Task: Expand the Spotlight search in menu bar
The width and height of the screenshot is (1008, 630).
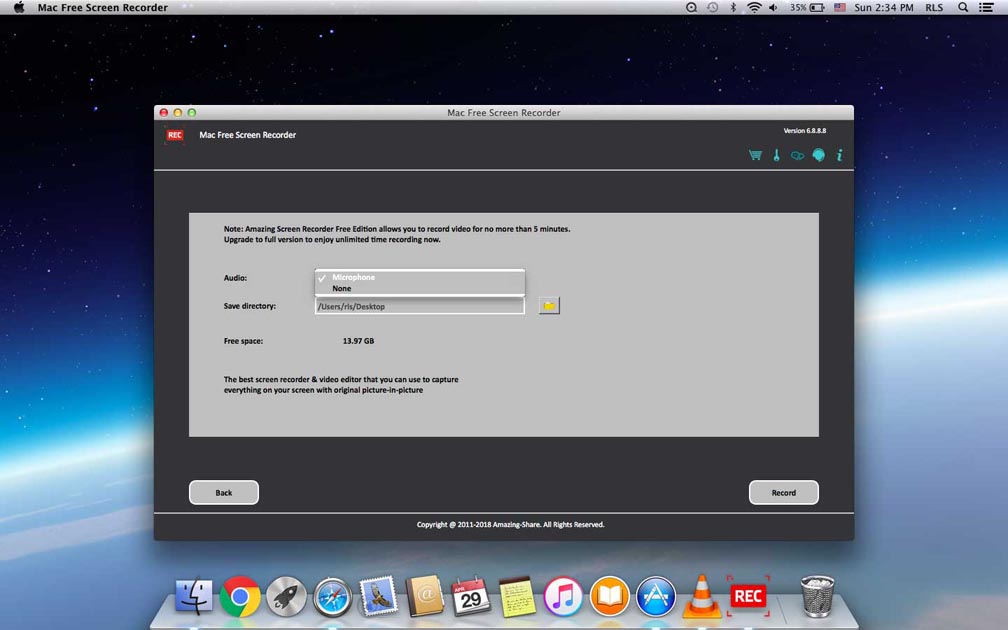Action: pyautogui.click(x=961, y=7)
